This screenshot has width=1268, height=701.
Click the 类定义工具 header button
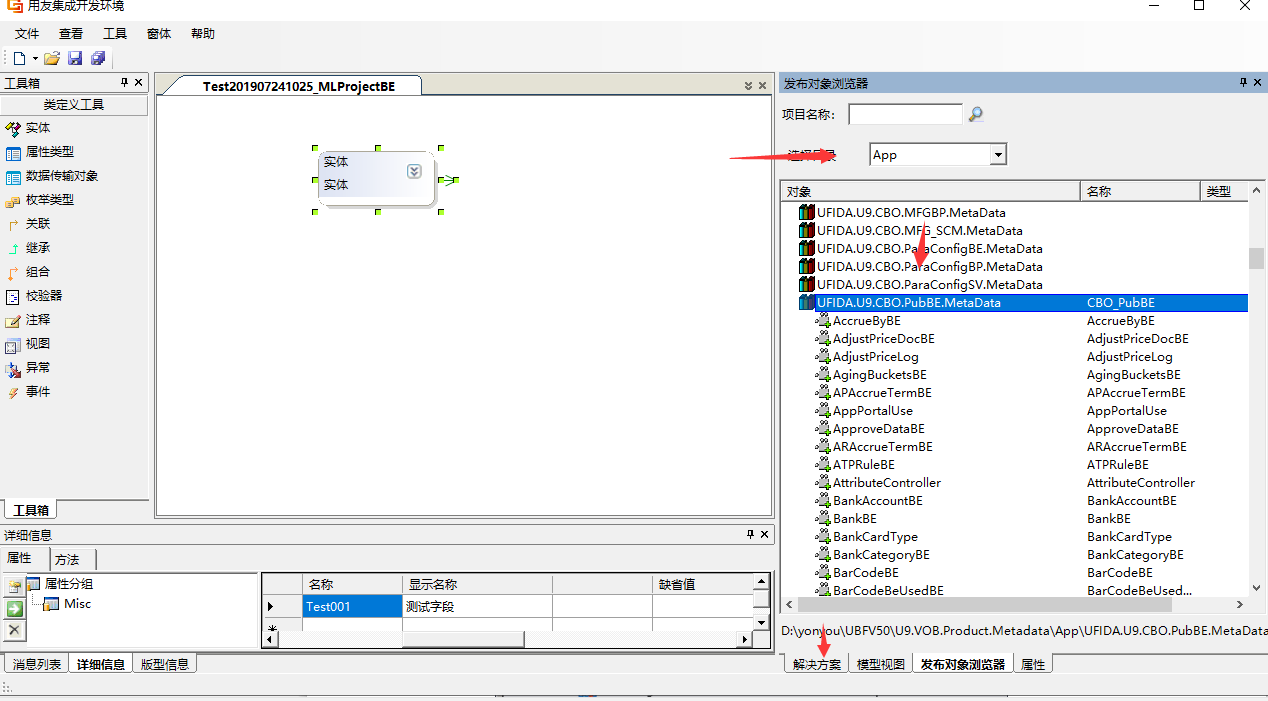[x=74, y=105]
